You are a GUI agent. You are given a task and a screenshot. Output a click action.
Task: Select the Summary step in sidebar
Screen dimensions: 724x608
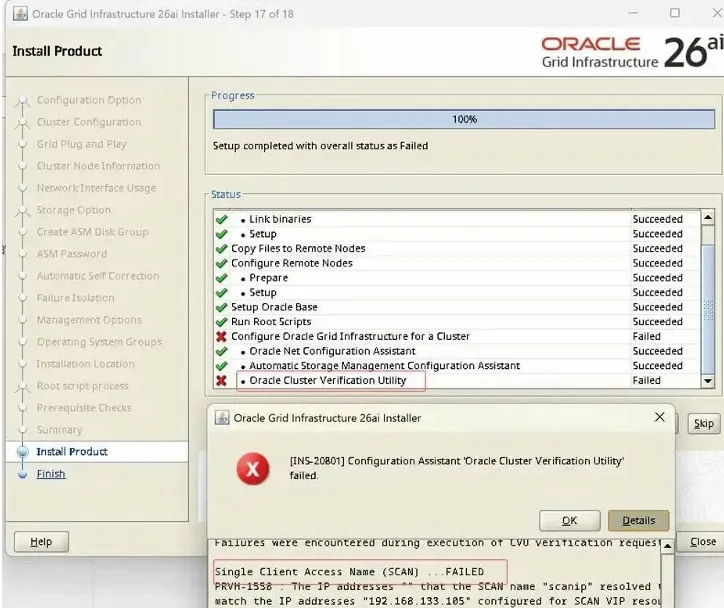(60, 430)
